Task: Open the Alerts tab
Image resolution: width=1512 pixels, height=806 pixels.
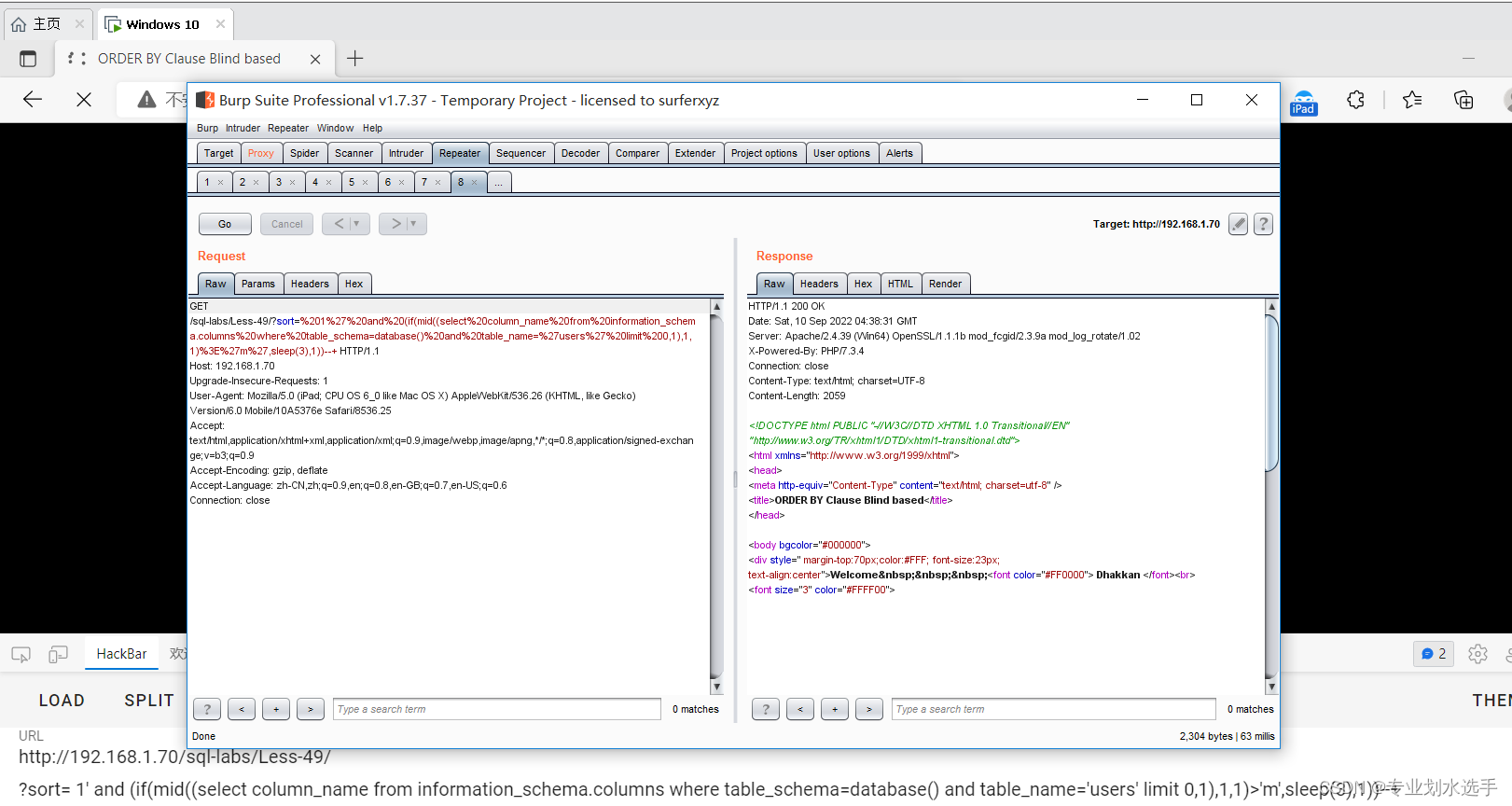Action: click(x=899, y=153)
